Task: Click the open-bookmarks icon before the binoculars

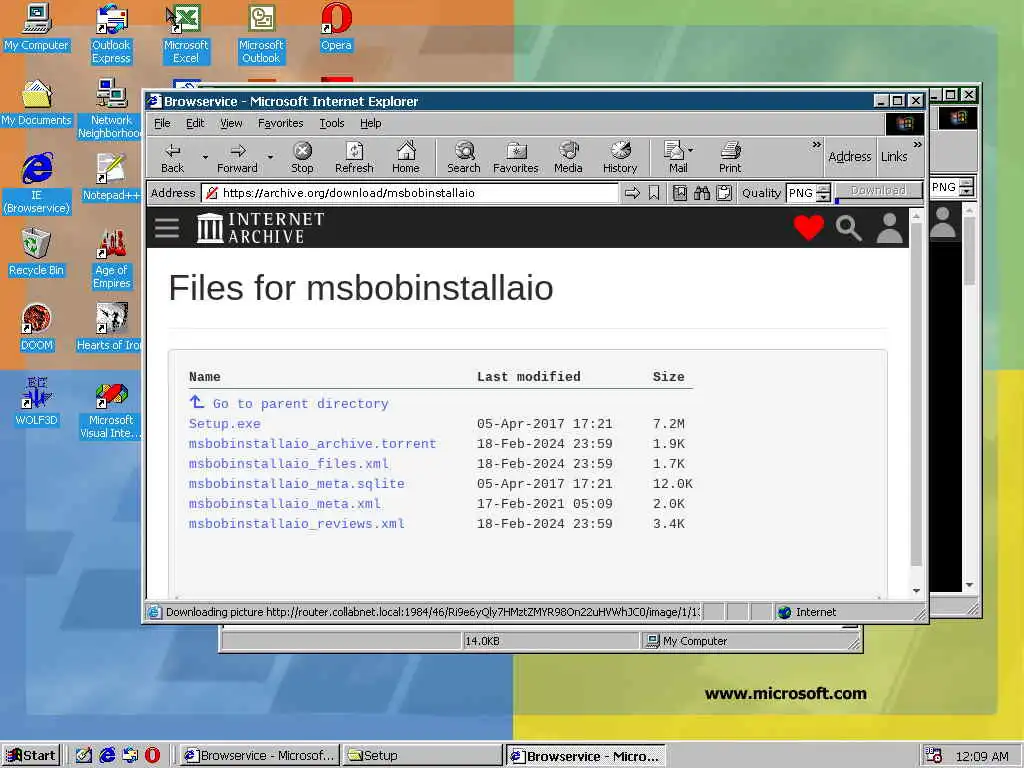Action: [x=680, y=193]
